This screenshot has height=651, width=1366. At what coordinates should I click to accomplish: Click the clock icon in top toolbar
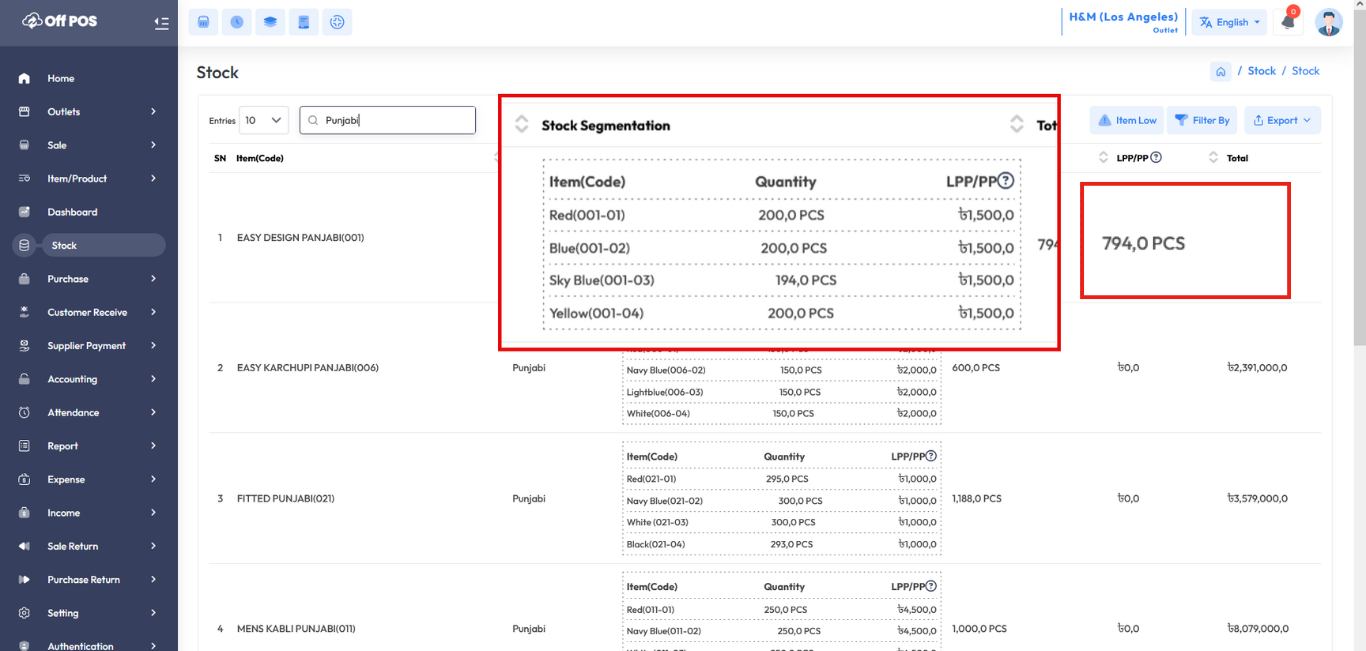pos(237,22)
